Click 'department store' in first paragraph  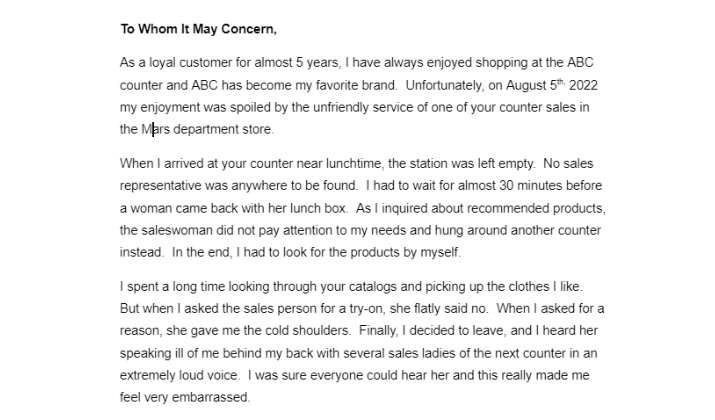tap(223, 130)
